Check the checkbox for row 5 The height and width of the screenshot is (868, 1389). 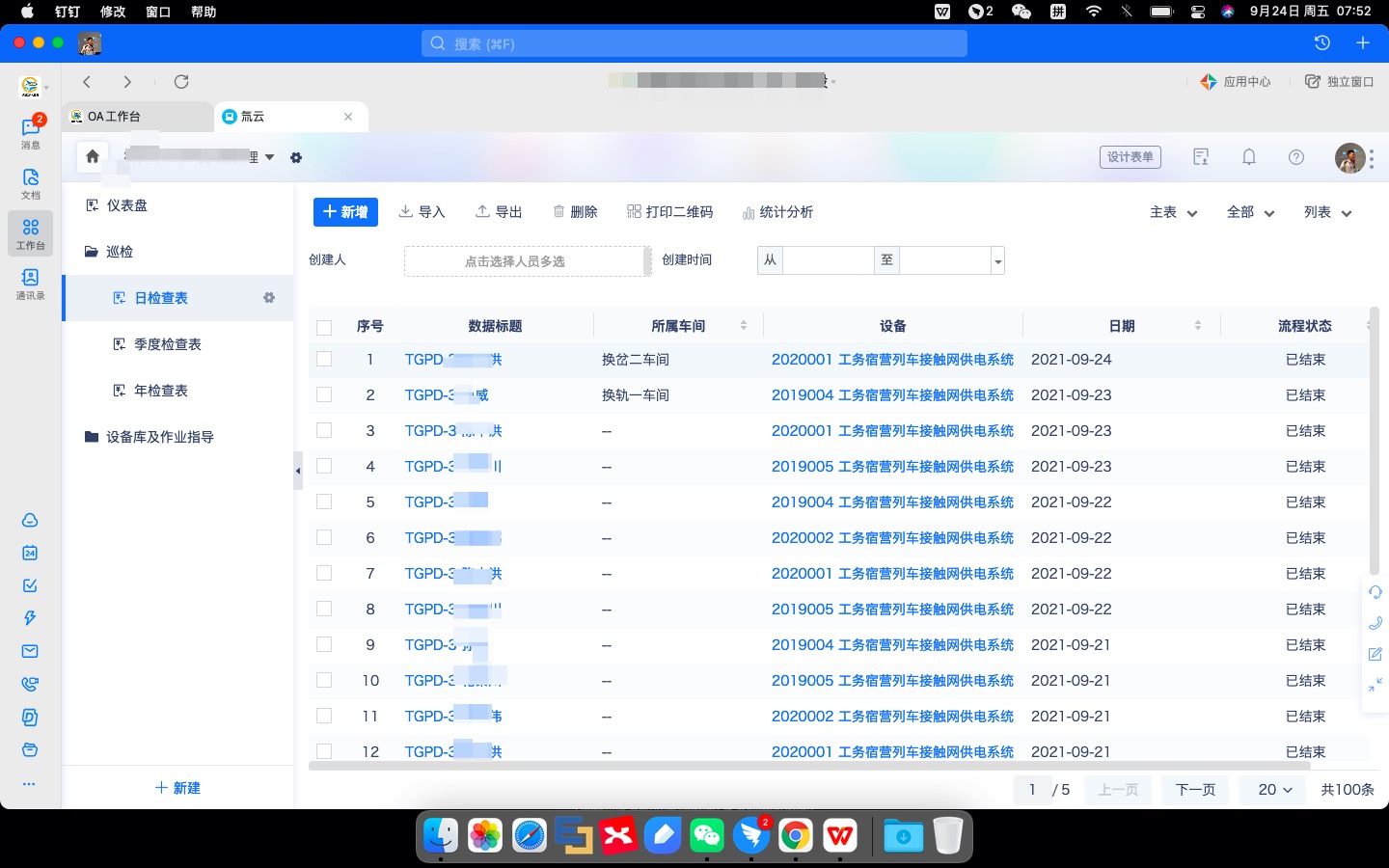click(324, 502)
